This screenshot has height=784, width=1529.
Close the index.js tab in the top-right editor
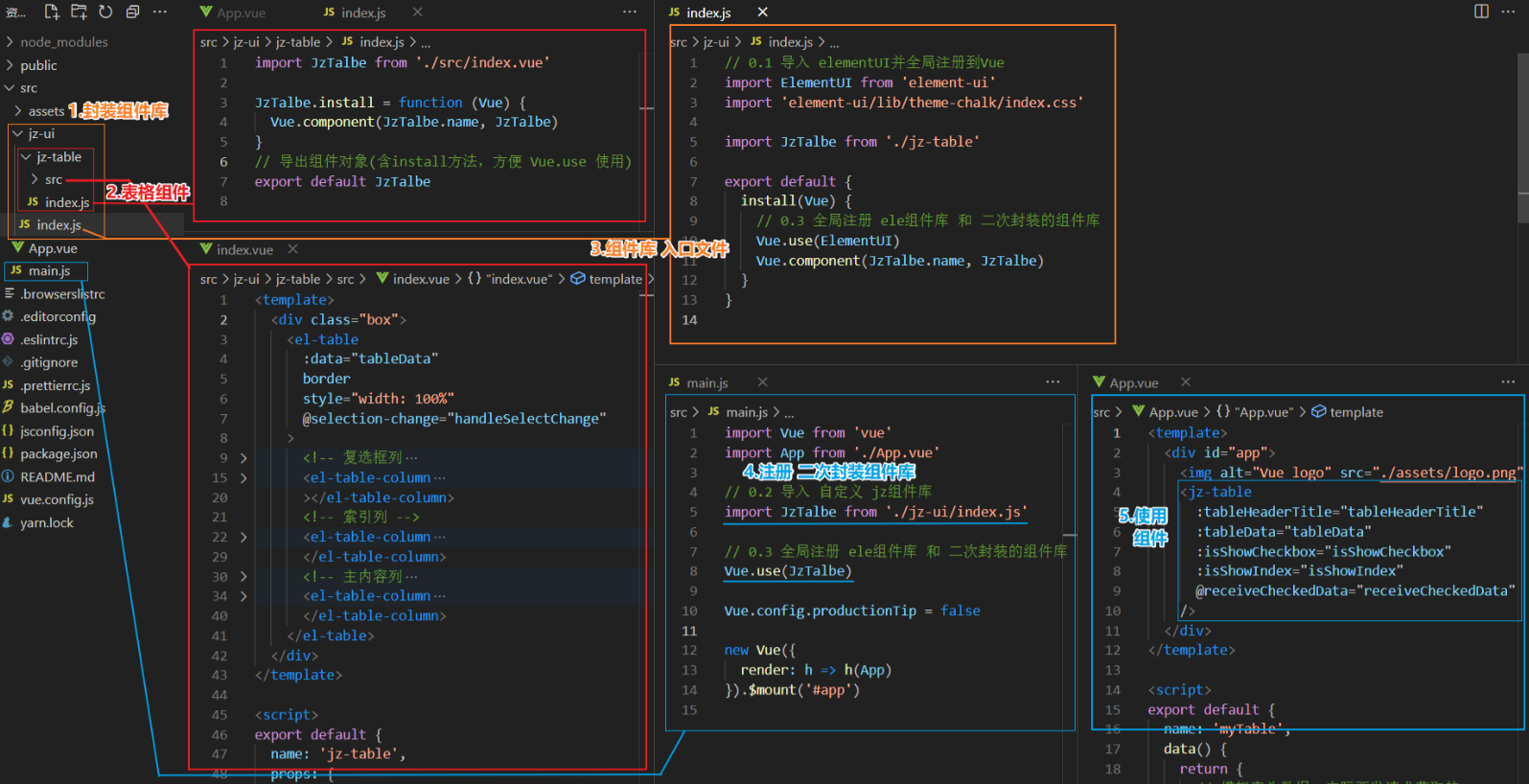762,12
